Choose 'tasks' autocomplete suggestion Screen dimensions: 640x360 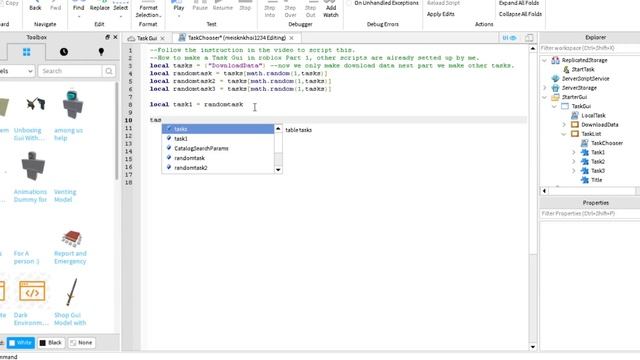[218, 129]
